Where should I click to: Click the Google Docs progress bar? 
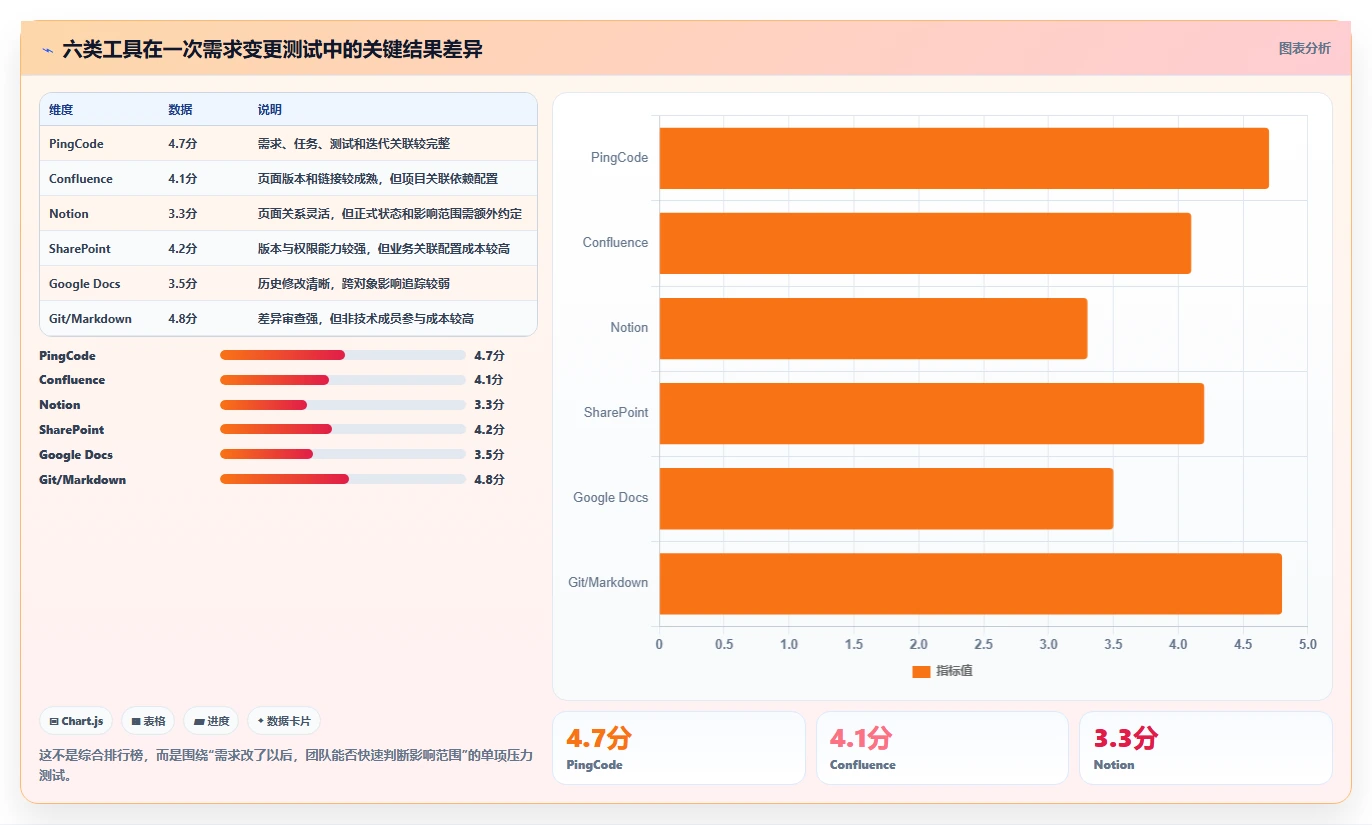343,455
